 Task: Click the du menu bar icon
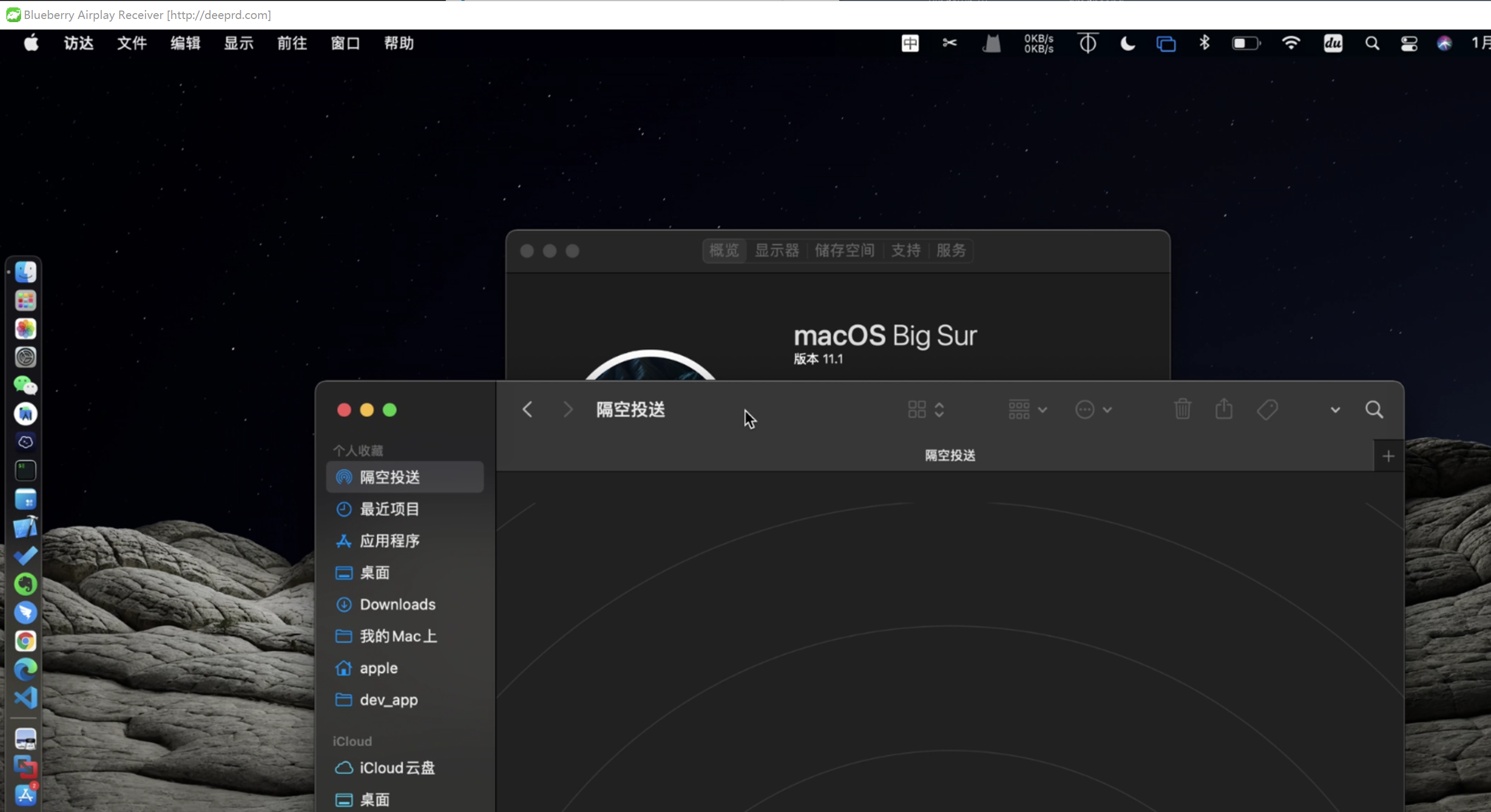pos(1333,43)
